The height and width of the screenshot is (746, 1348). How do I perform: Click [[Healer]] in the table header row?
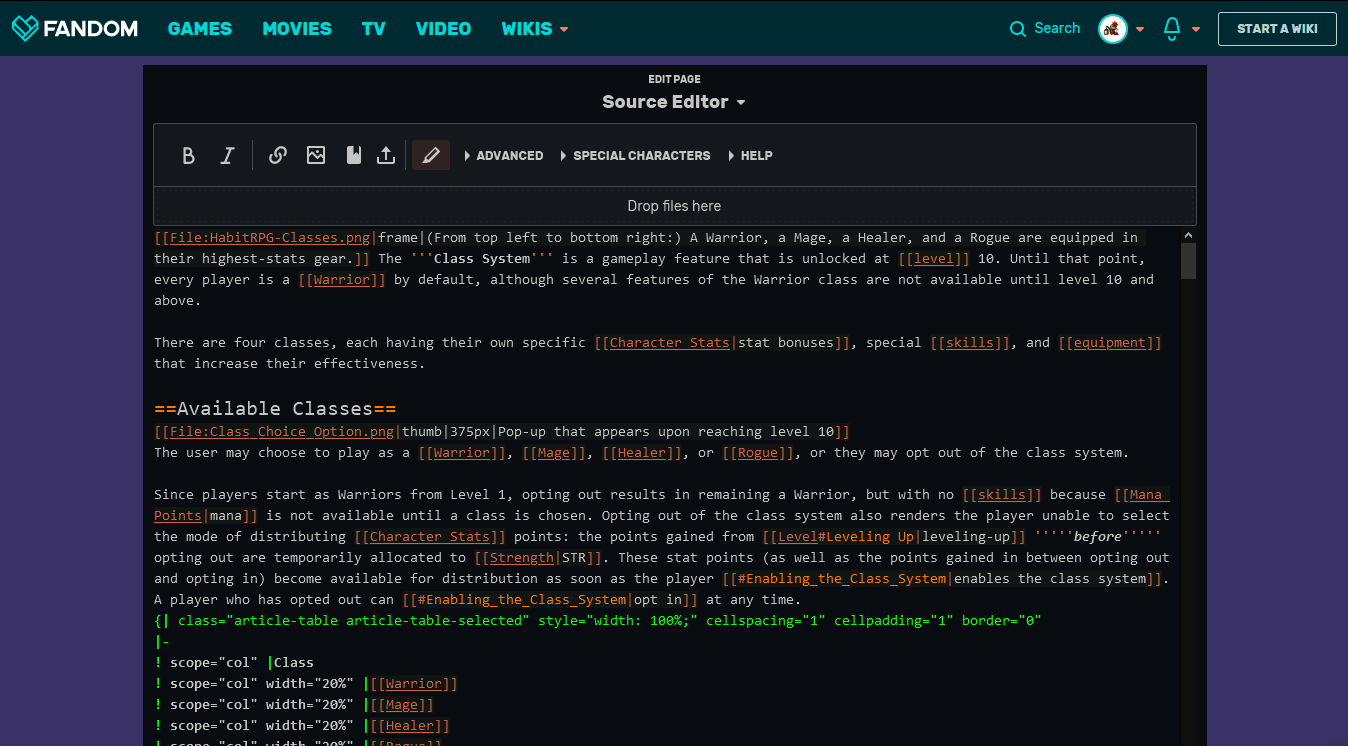[410, 726]
